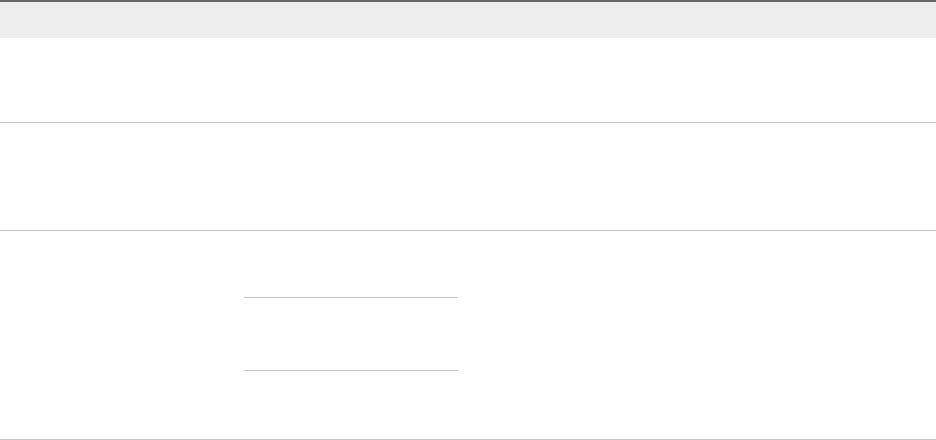Click the divider line below the first row
This screenshot has width=936, height=440.
click(468, 122)
